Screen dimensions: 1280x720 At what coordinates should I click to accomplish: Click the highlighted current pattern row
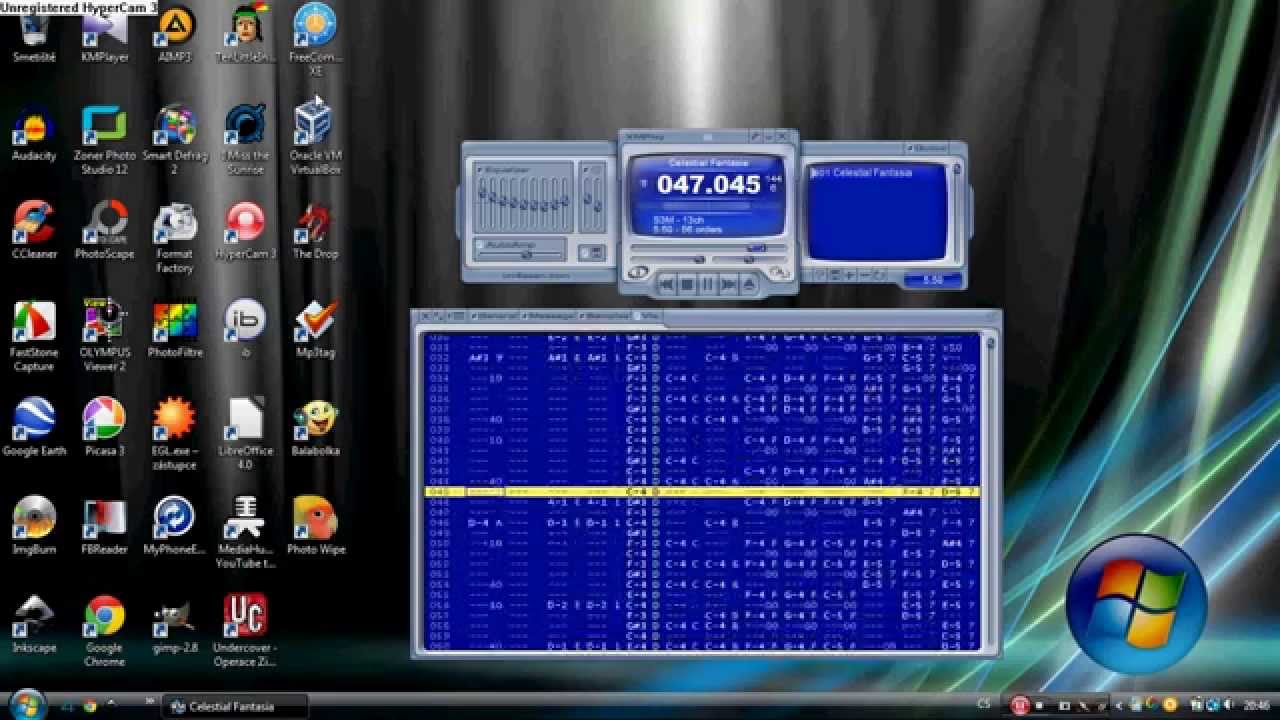[x=702, y=492]
